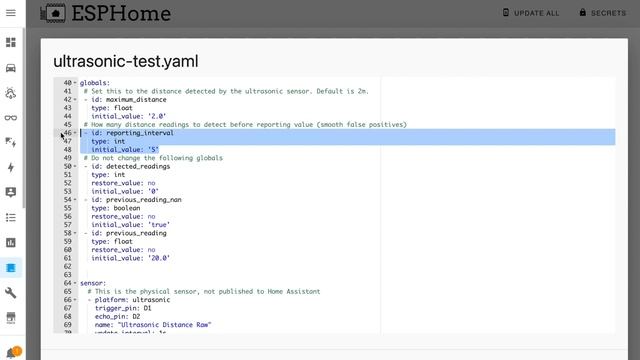Open the History chart icon
The width and height of the screenshot is (640, 360).
tap(11, 243)
